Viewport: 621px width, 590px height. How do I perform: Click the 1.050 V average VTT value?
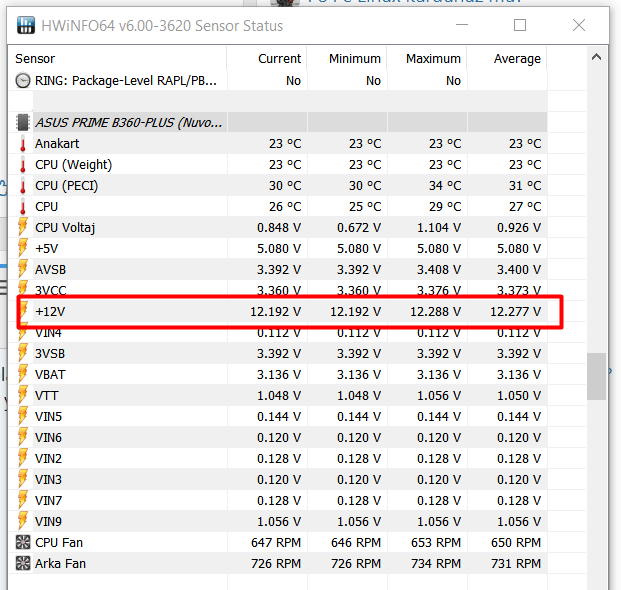point(519,395)
